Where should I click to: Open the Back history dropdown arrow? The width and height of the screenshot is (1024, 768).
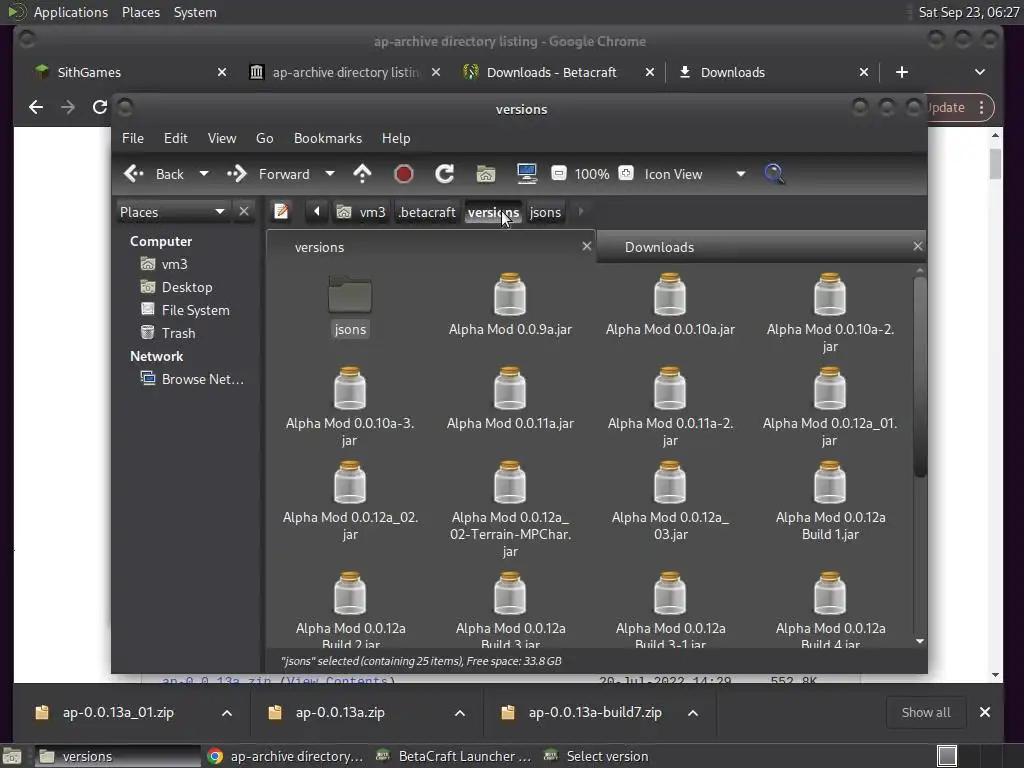point(204,174)
